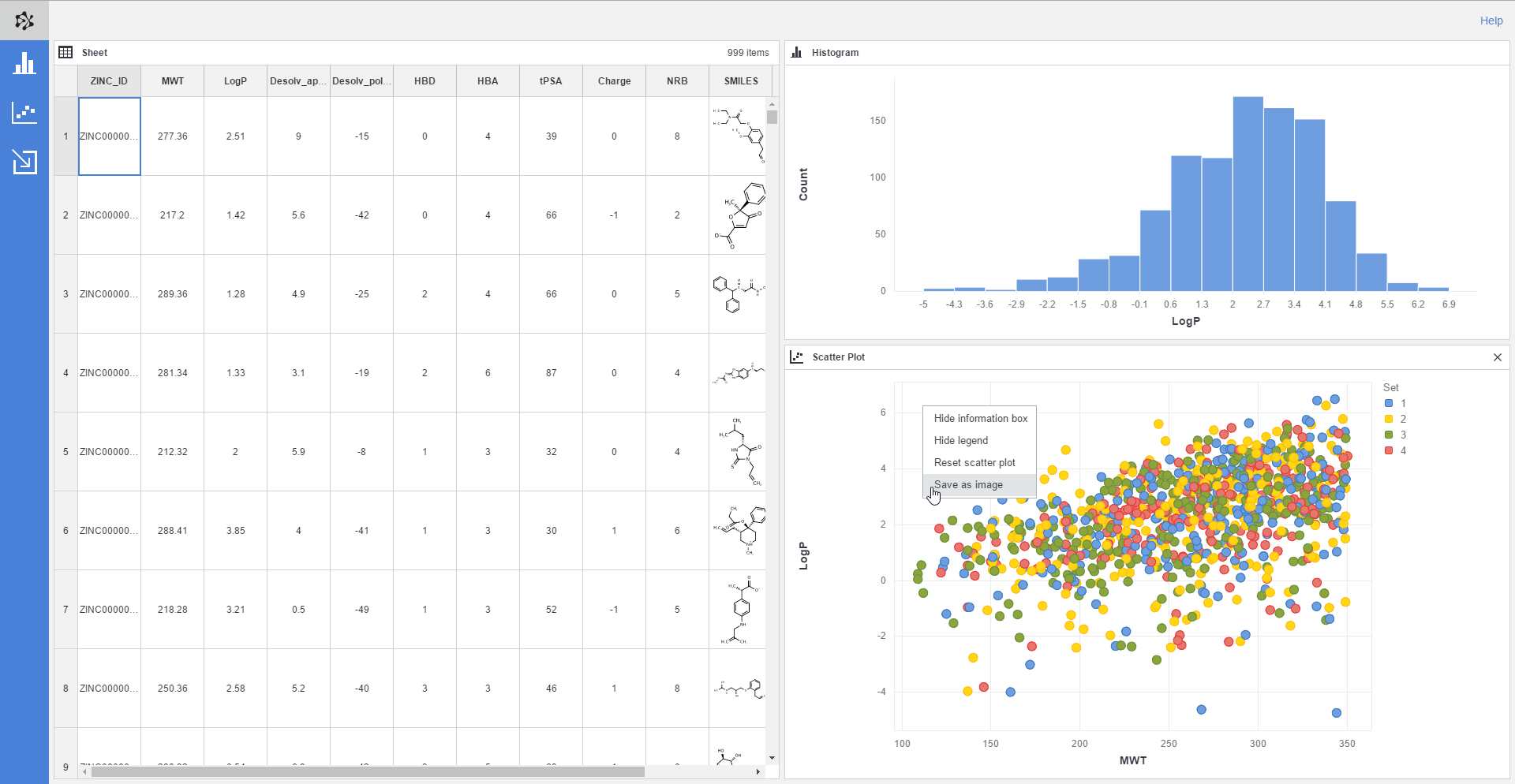Close the Scatter Plot panel
The image size is (1515, 784).
1497,357
